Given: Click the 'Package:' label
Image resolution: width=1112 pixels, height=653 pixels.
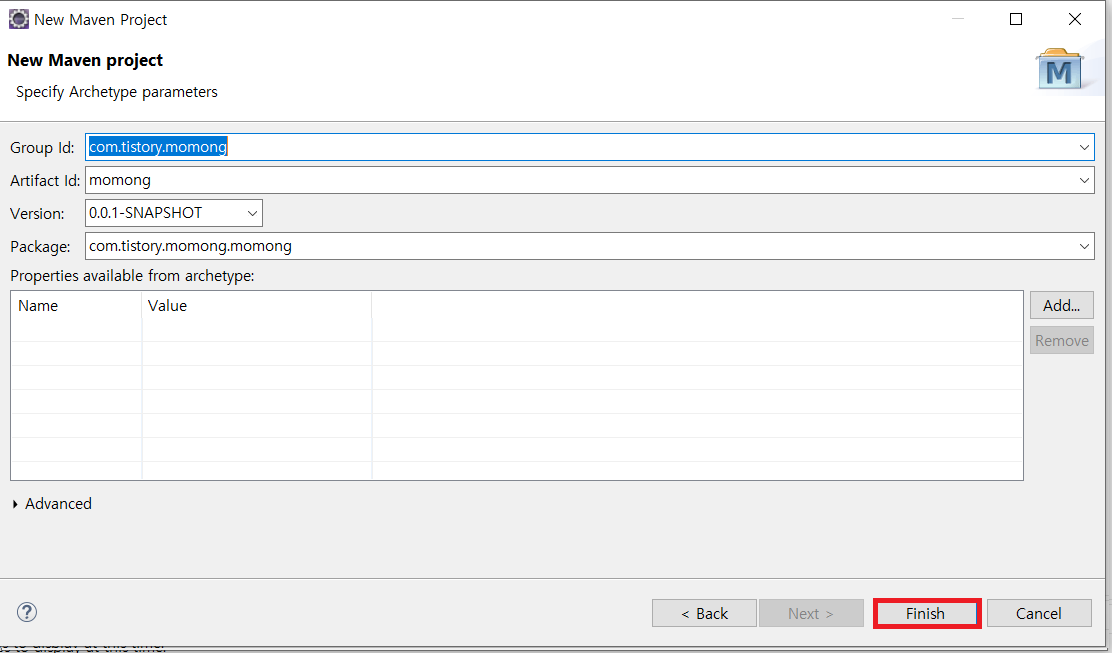Looking at the screenshot, I should [40, 247].
